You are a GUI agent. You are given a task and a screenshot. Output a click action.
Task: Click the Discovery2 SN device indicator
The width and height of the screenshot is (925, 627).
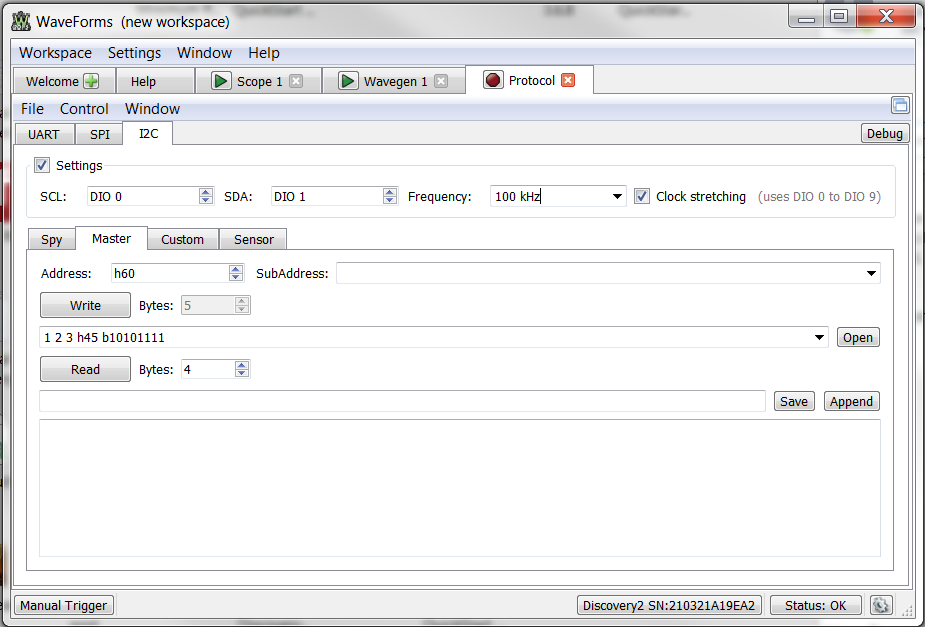pyautogui.click(x=669, y=605)
